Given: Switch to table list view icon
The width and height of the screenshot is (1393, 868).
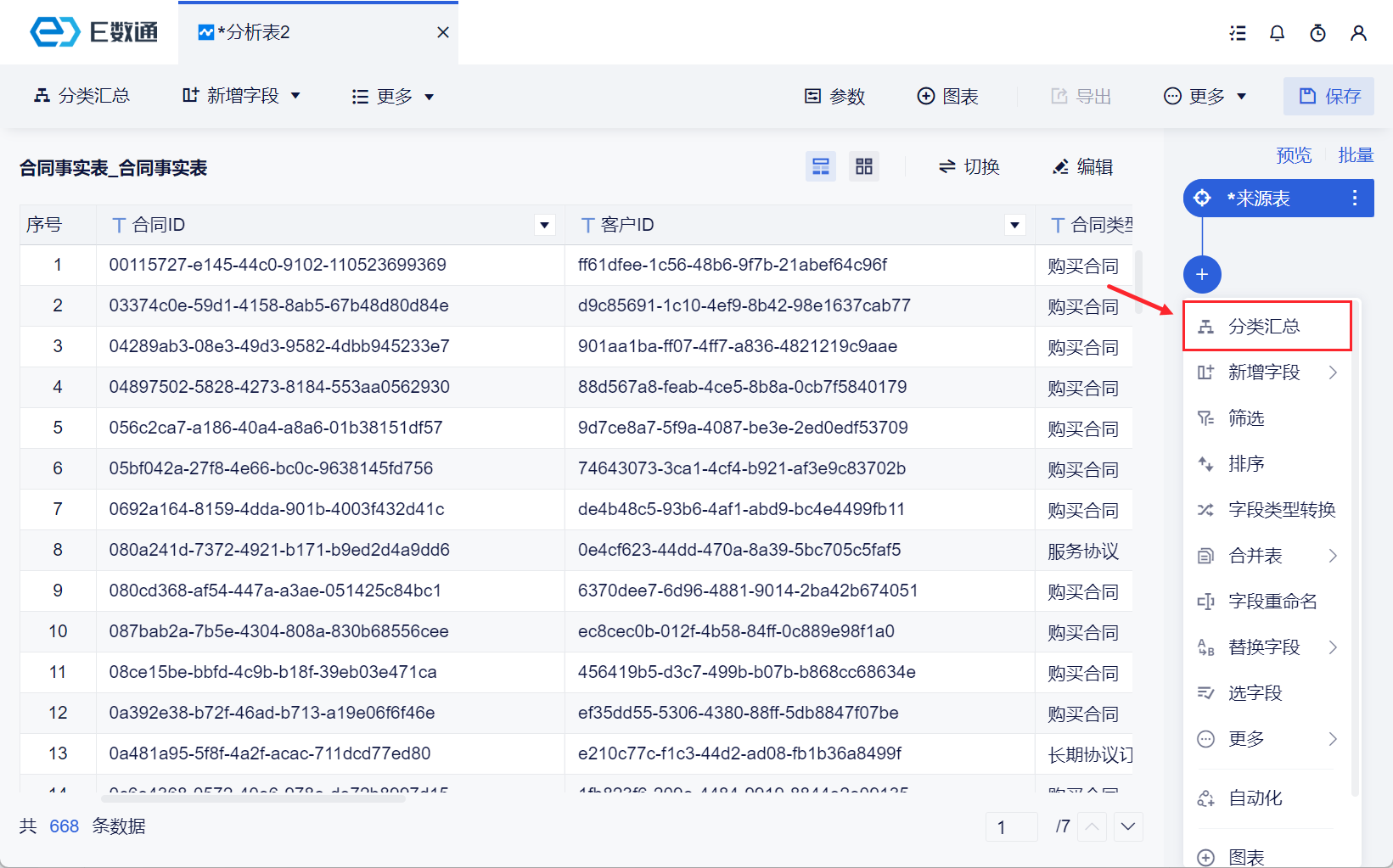Looking at the screenshot, I should (821, 166).
